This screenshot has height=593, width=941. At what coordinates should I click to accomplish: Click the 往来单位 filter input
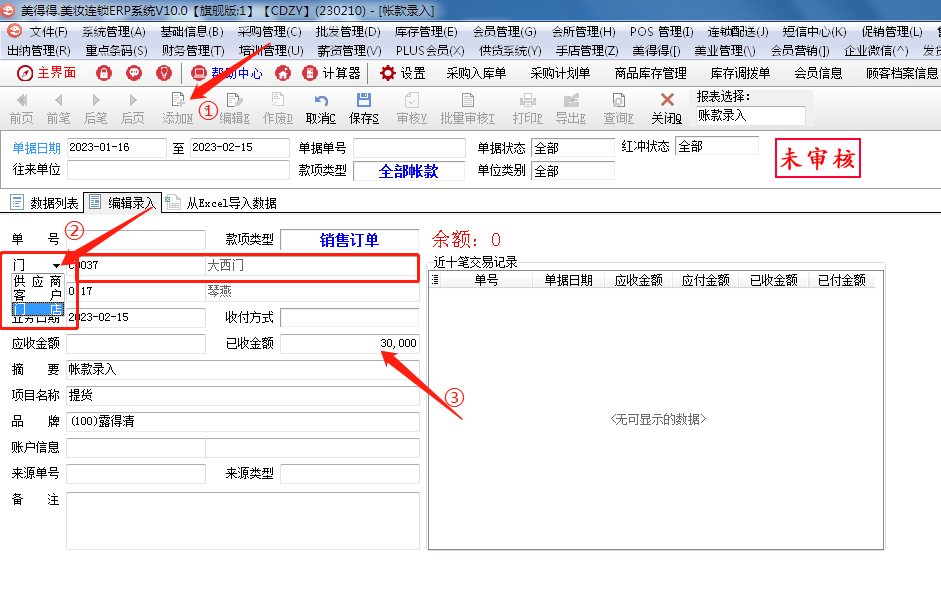coord(178,170)
